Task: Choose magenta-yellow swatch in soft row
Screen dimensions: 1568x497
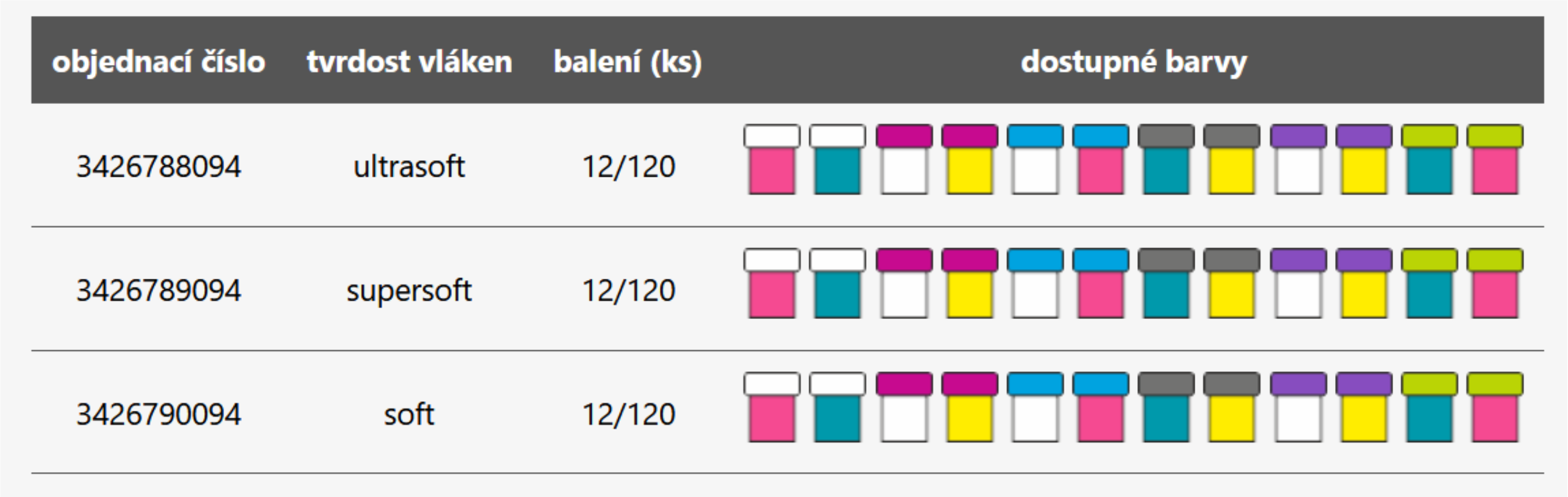Action: coord(969,407)
